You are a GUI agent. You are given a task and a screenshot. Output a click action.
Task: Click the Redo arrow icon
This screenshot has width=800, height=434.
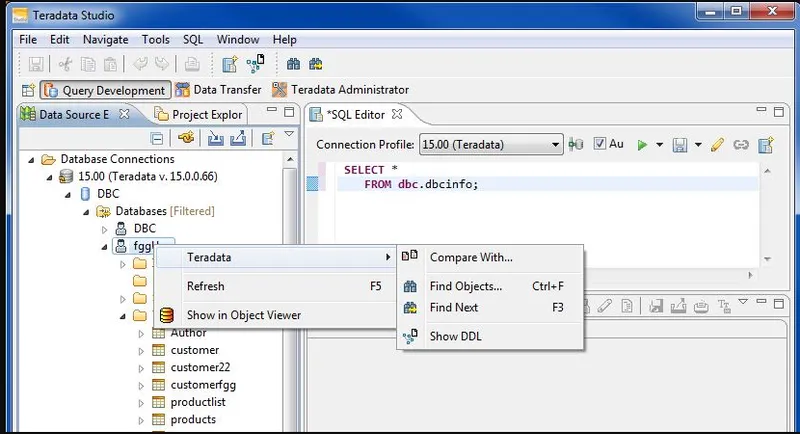pyautogui.click(x=162, y=64)
